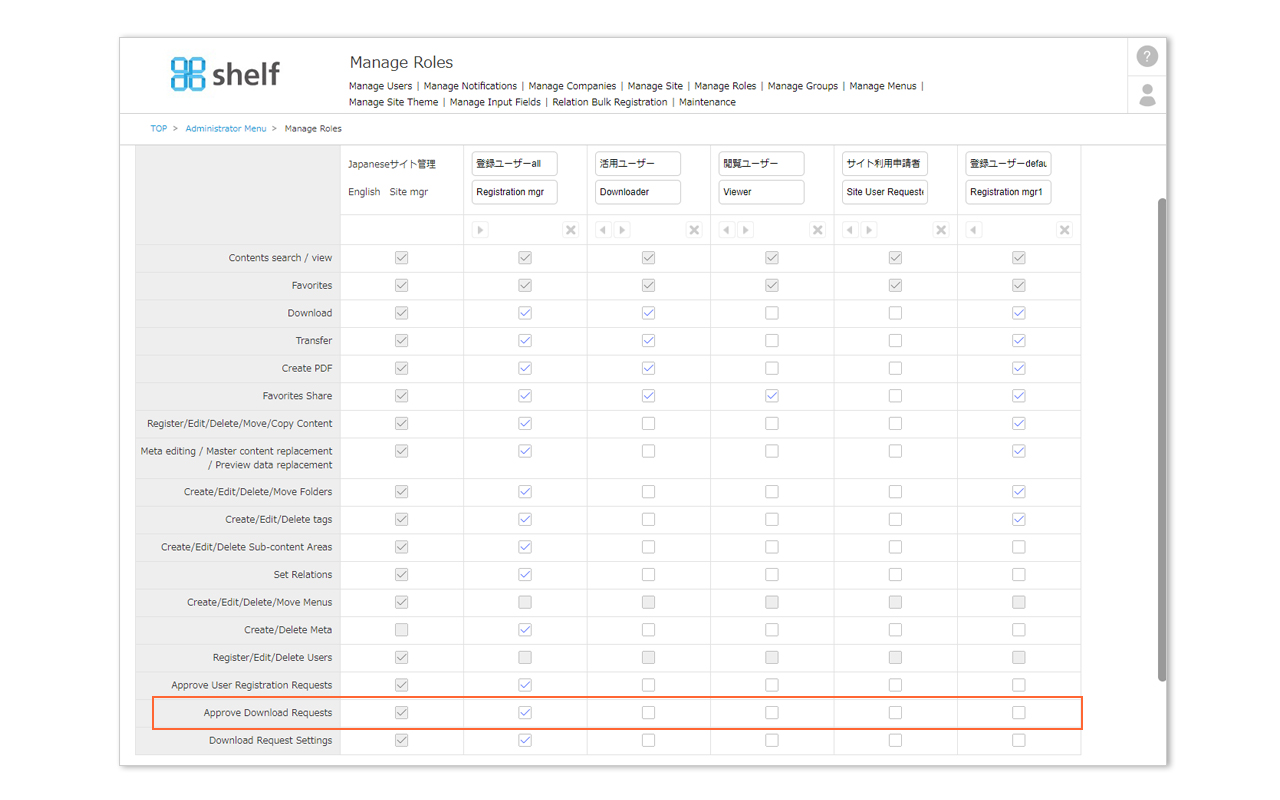Move Downloader role column left

coord(603,230)
